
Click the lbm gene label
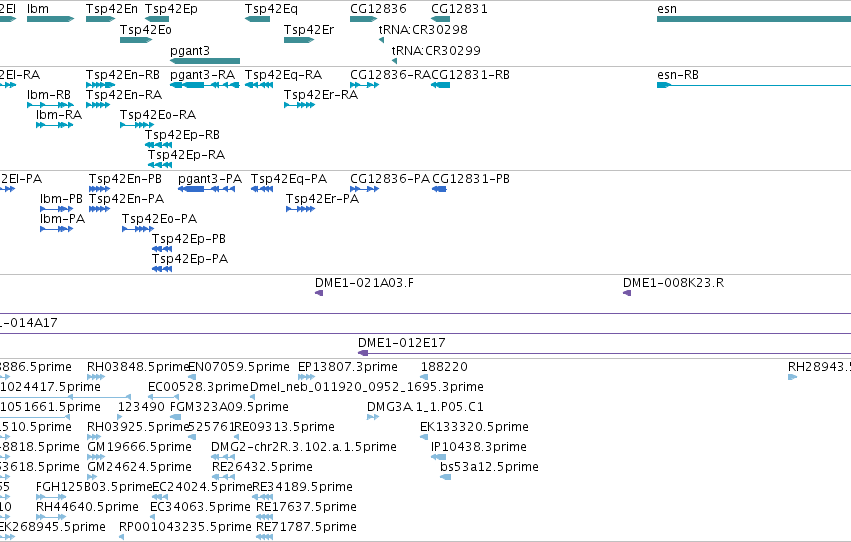[x=37, y=9]
